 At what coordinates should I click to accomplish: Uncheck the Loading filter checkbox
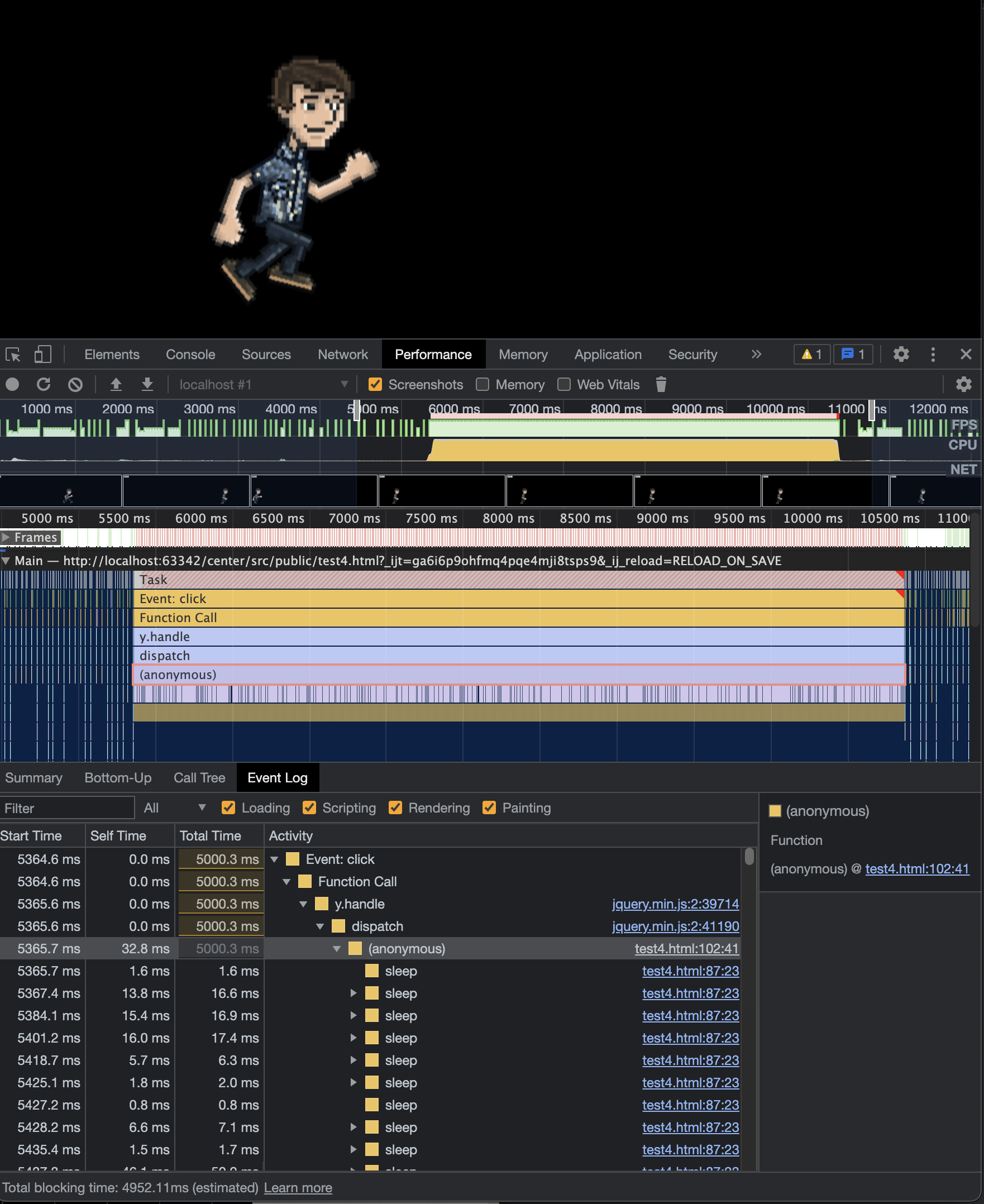(228, 808)
